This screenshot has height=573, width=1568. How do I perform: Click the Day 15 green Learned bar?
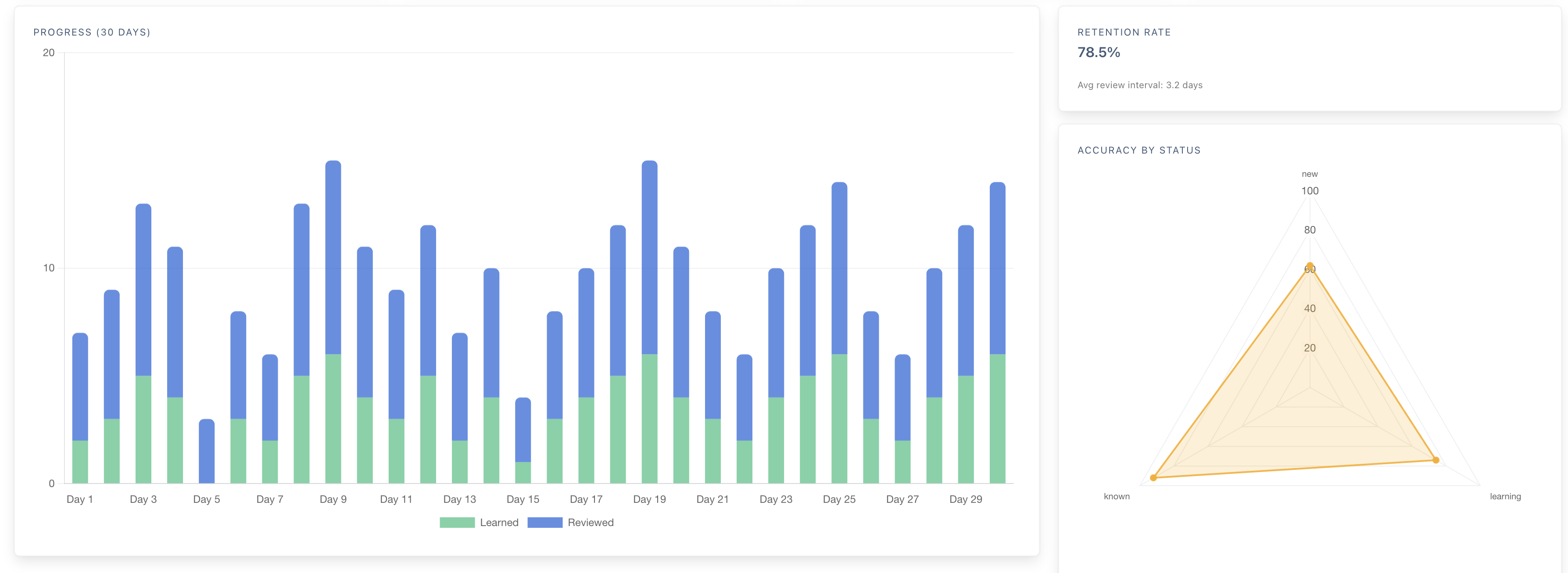pos(523,473)
